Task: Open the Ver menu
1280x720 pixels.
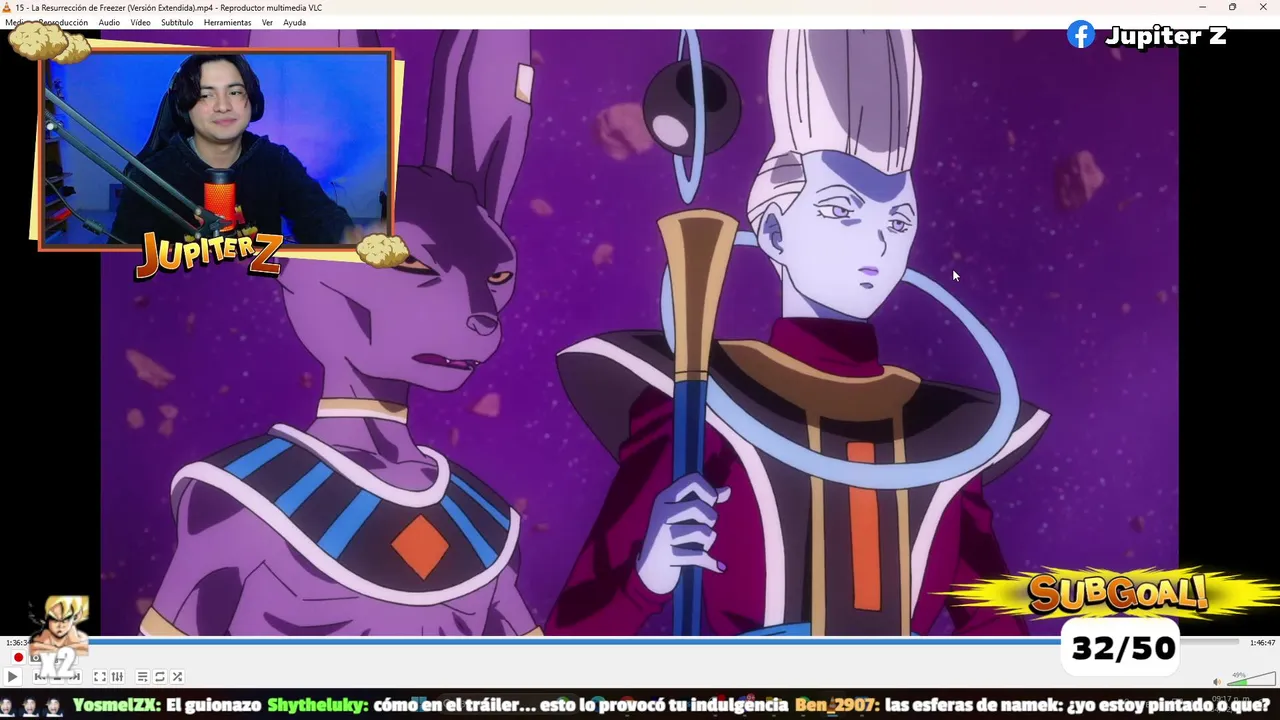Action: 267,22
